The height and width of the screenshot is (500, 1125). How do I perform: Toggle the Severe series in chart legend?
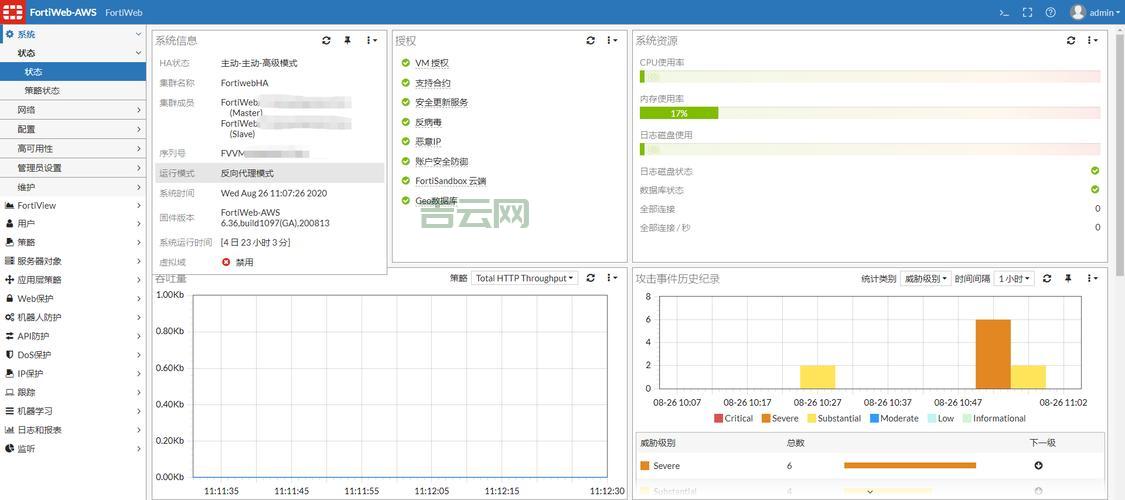(x=779, y=418)
